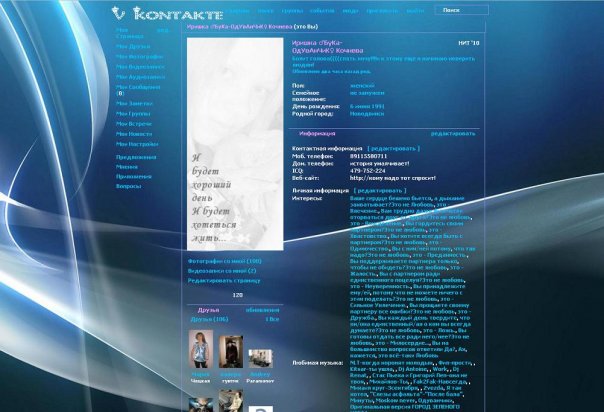Screen dimensions: 604x412
Task: Click Dj Antoine in favorite music
Action: tap(413, 369)
